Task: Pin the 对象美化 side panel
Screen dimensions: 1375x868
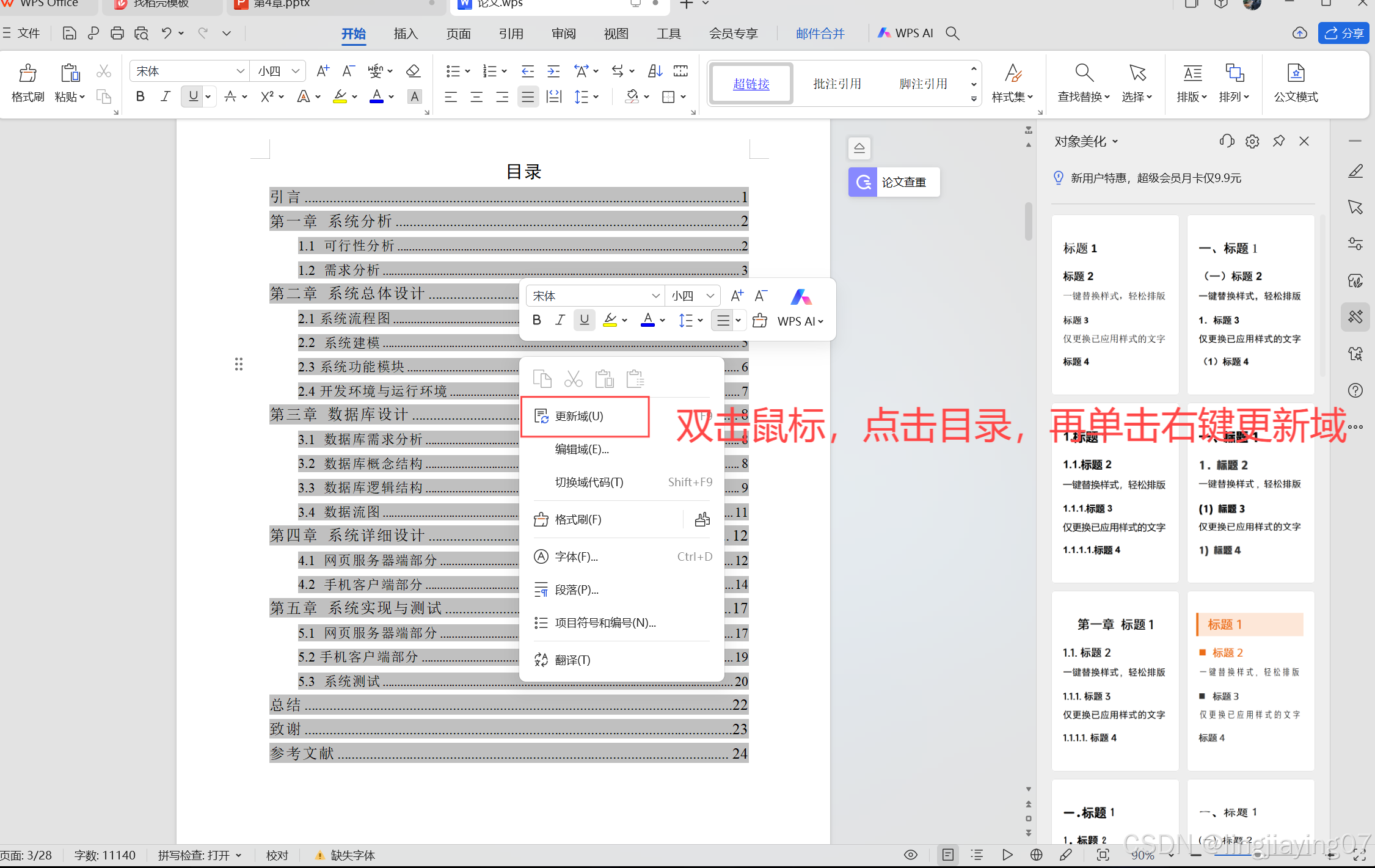Action: coord(1278,142)
